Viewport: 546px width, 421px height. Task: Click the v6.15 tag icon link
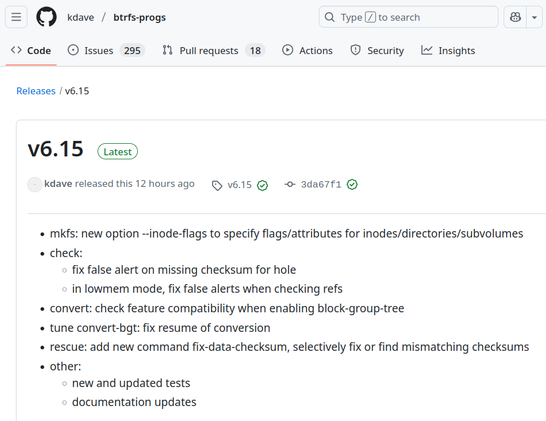pyautogui.click(x=217, y=186)
